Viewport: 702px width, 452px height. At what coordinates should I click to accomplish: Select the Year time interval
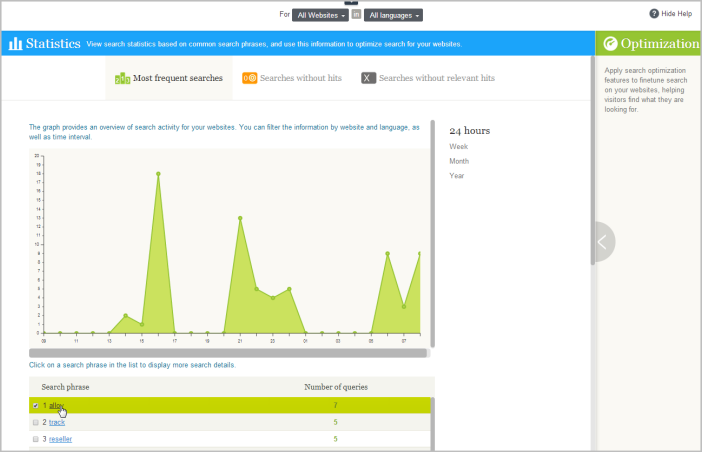[457, 175]
